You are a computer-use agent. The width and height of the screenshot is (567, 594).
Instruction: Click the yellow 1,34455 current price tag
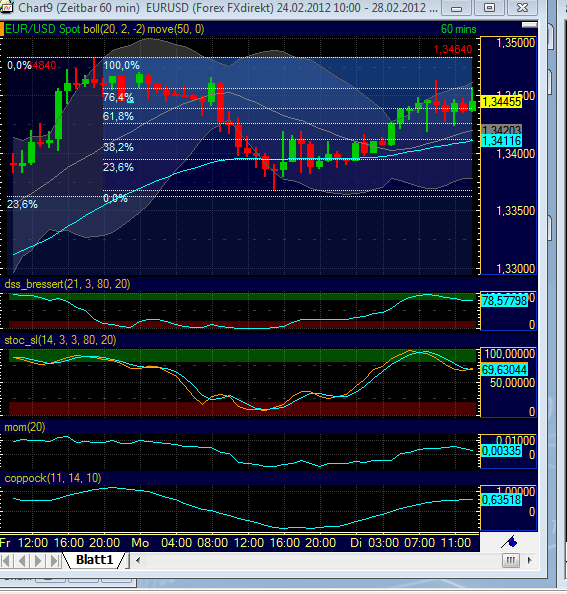click(x=501, y=102)
